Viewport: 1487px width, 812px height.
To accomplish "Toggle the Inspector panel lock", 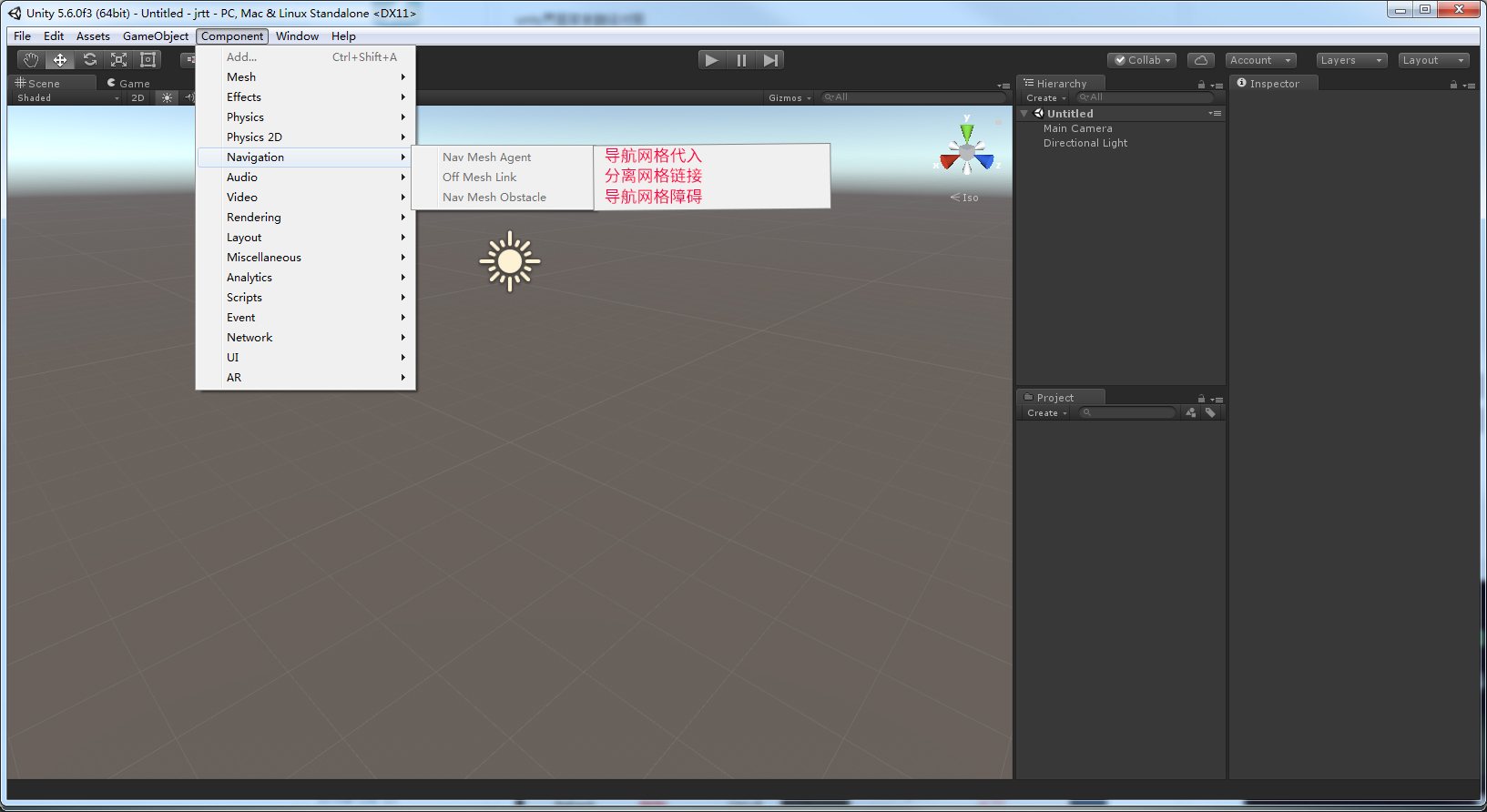I will pyautogui.click(x=1453, y=85).
